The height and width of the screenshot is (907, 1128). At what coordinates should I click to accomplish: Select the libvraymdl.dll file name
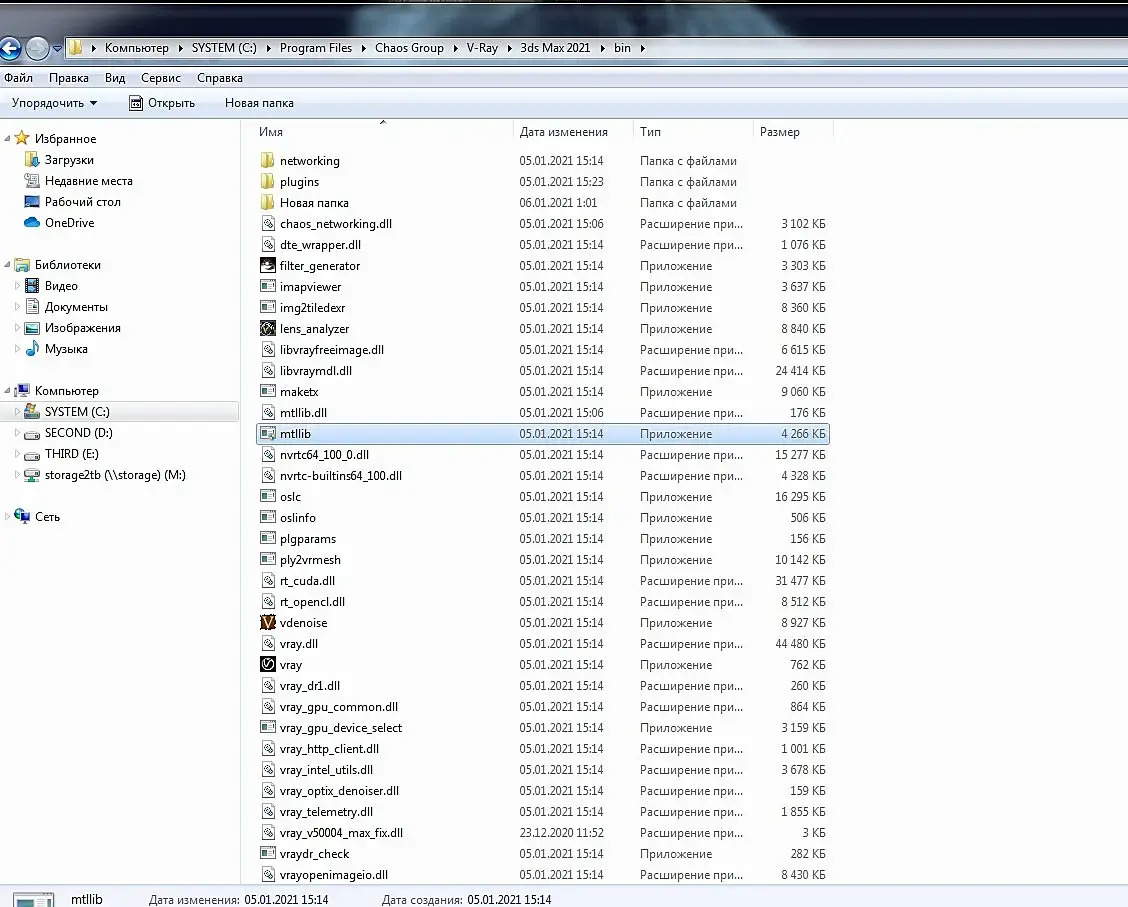(316, 370)
